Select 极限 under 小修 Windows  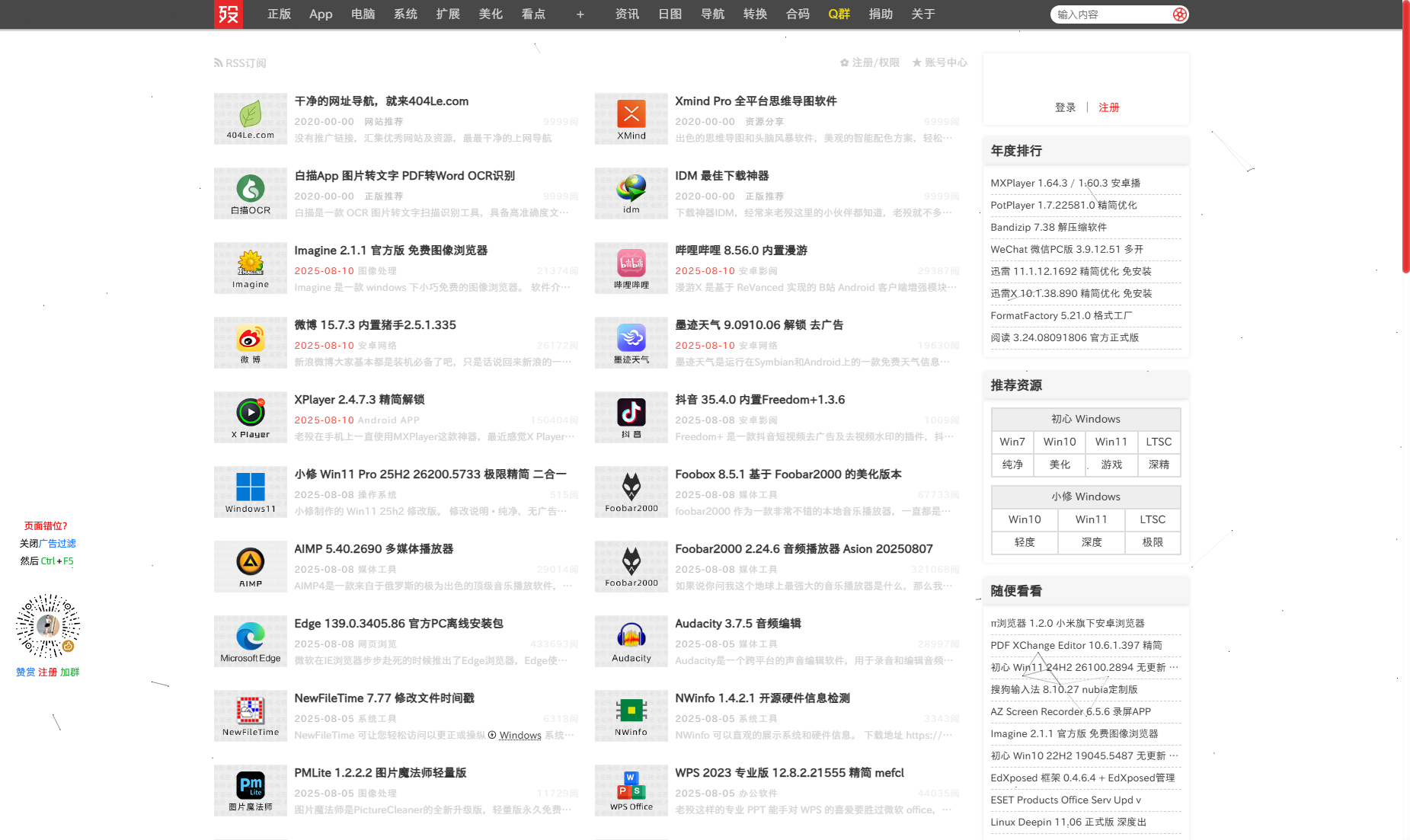pyautogui.click(x=1153, y=542)
